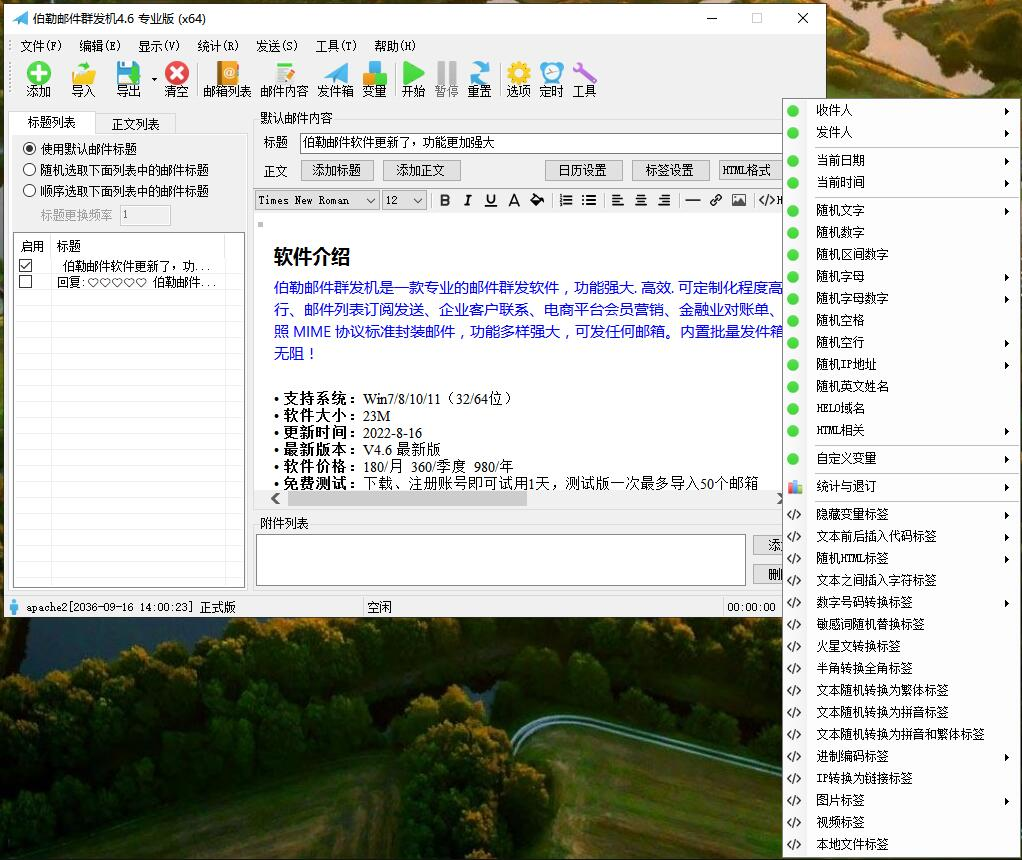Insert a numbered list
The height and width of the screenshot is (860, 1022).
pos(566,200)
